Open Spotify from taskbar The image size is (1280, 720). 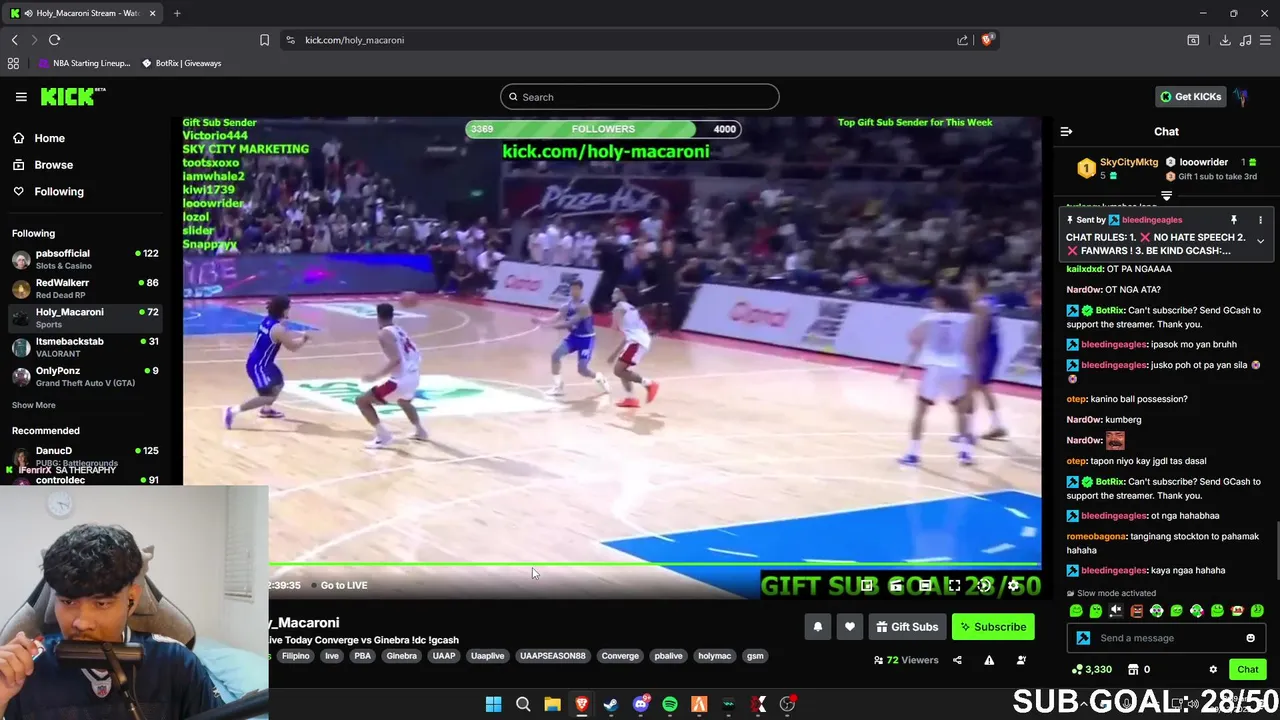click(670, 704)
